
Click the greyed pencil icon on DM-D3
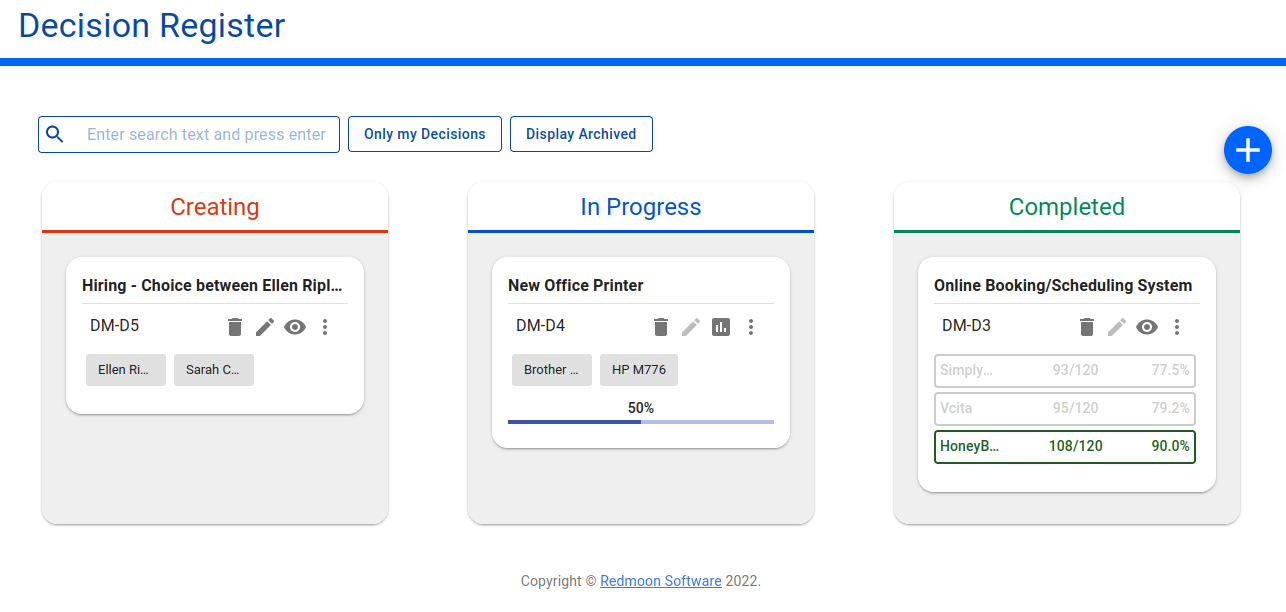[1117, 327]
